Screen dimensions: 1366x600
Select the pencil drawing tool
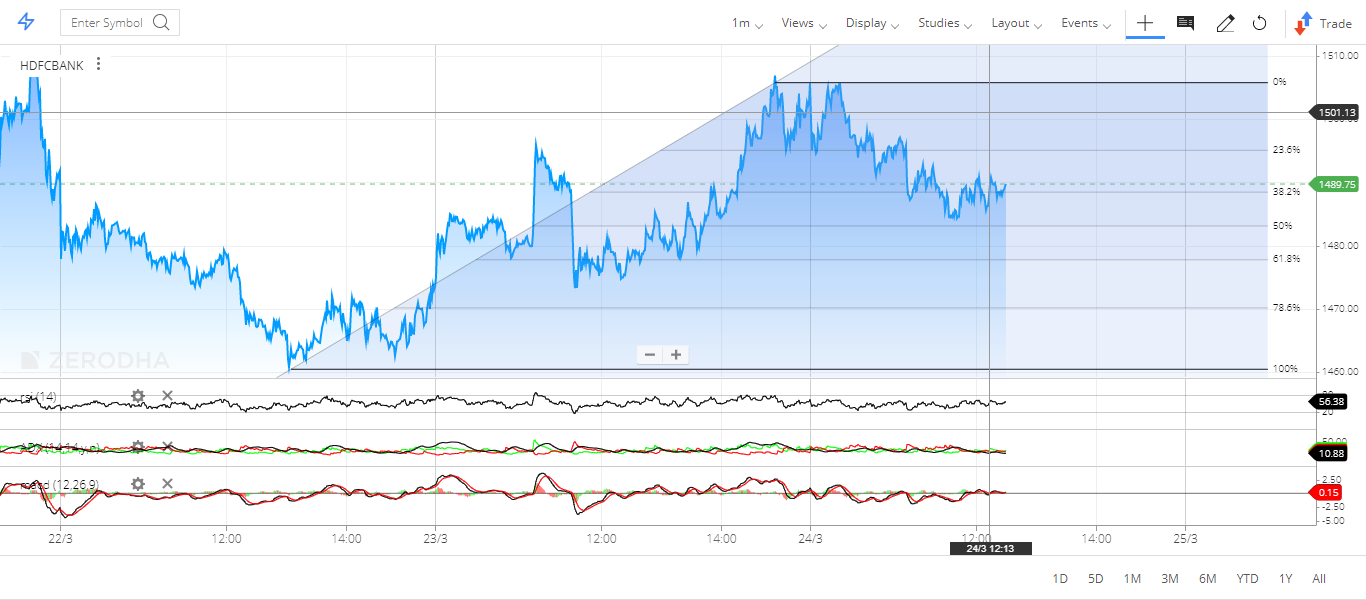[x=1225, y=23]
